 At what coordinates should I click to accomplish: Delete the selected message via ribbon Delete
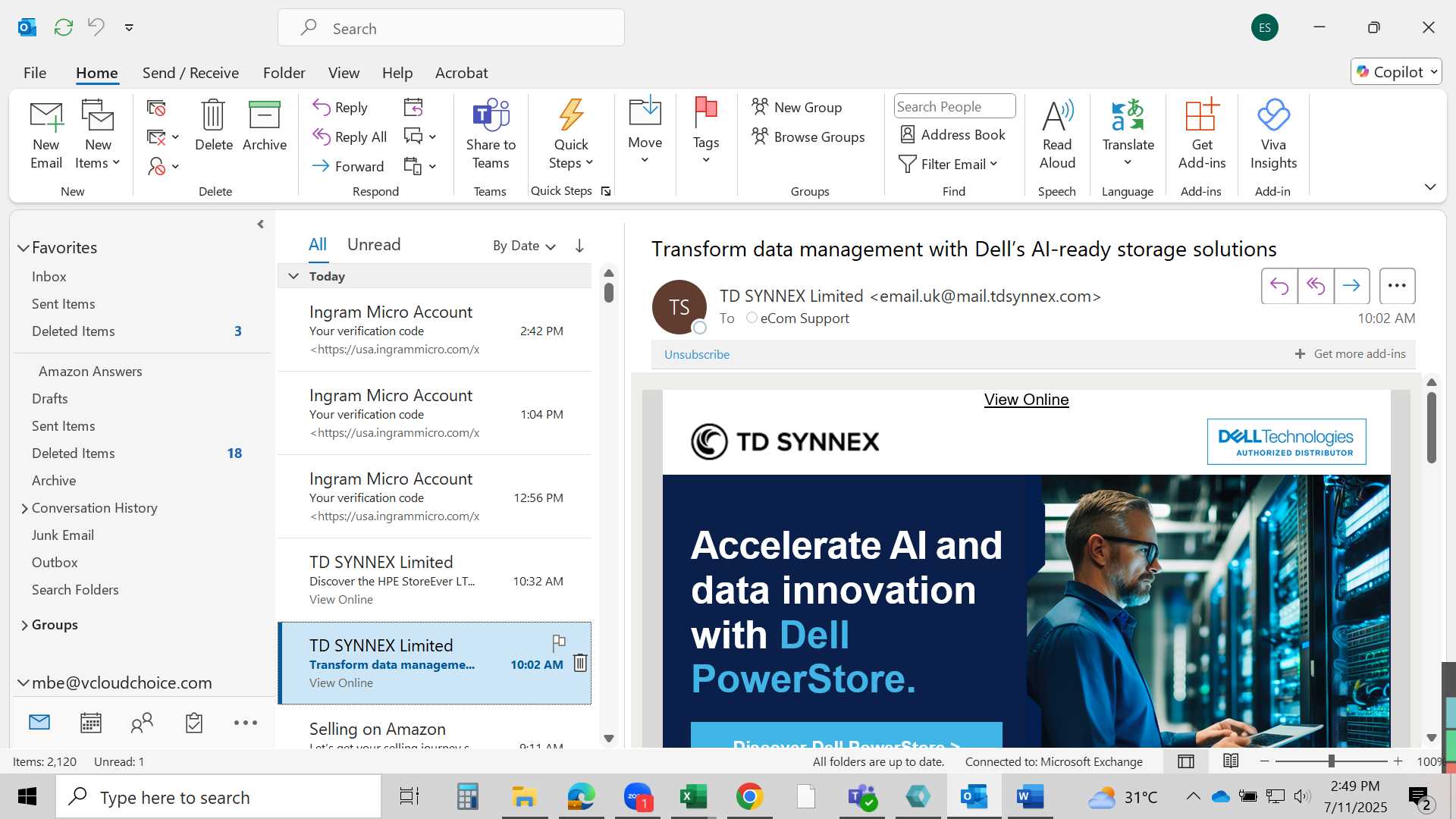click(214, 126)
